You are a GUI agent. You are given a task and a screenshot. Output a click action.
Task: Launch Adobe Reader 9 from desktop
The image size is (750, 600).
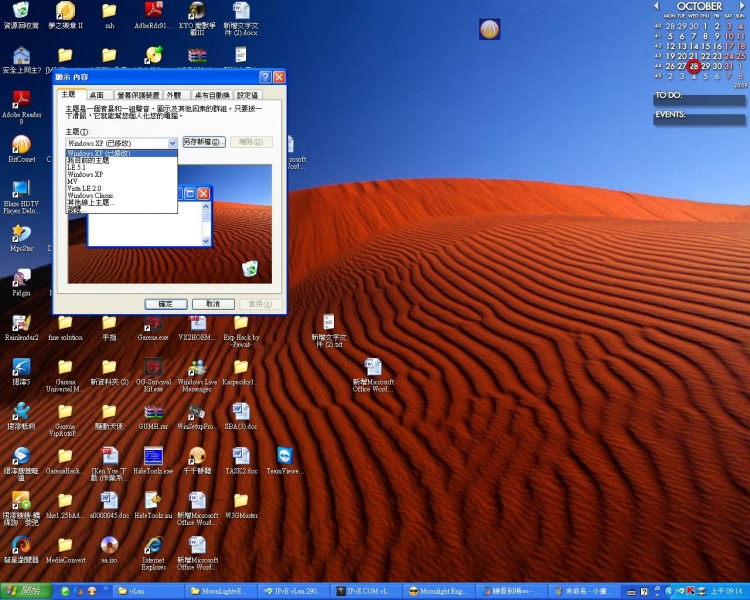click(20, 100)
